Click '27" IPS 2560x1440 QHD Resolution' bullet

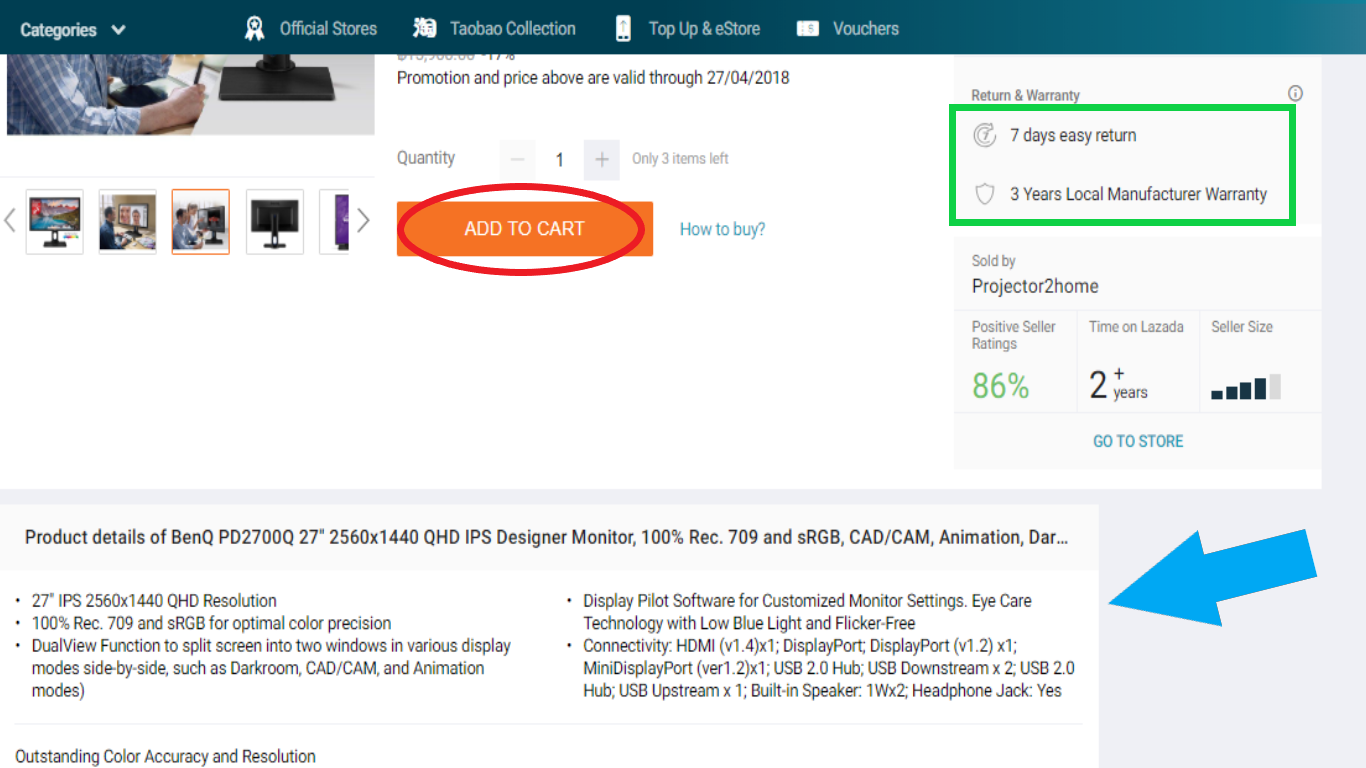click(x=154, y=601)
